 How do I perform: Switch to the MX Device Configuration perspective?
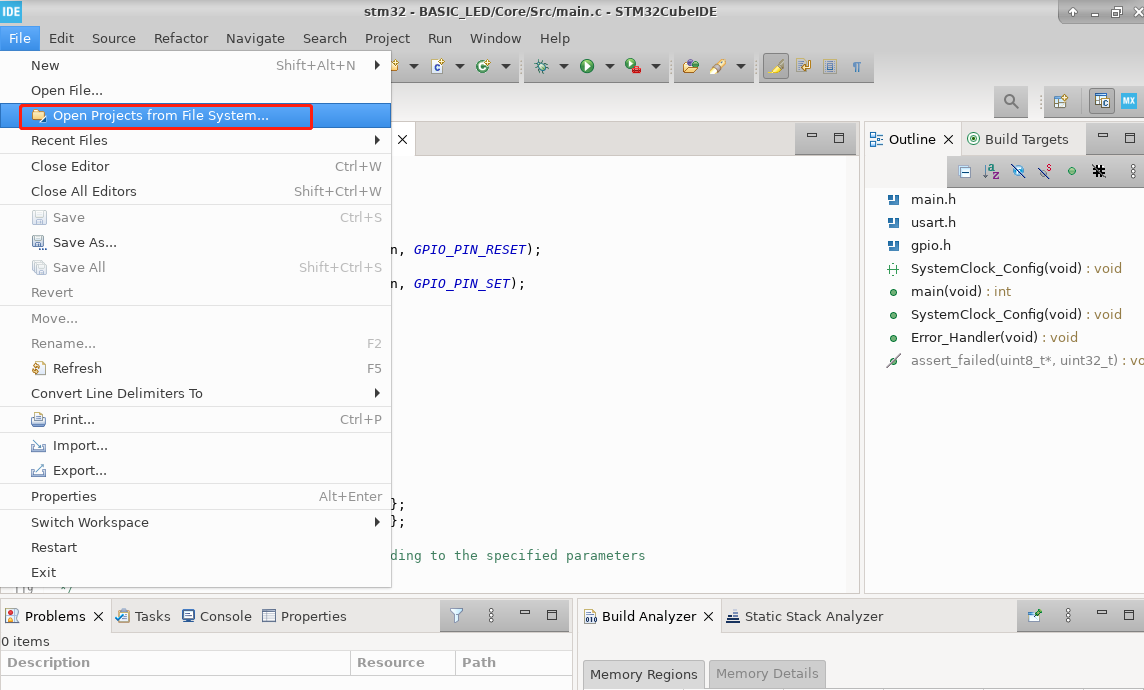(1129, 101)
